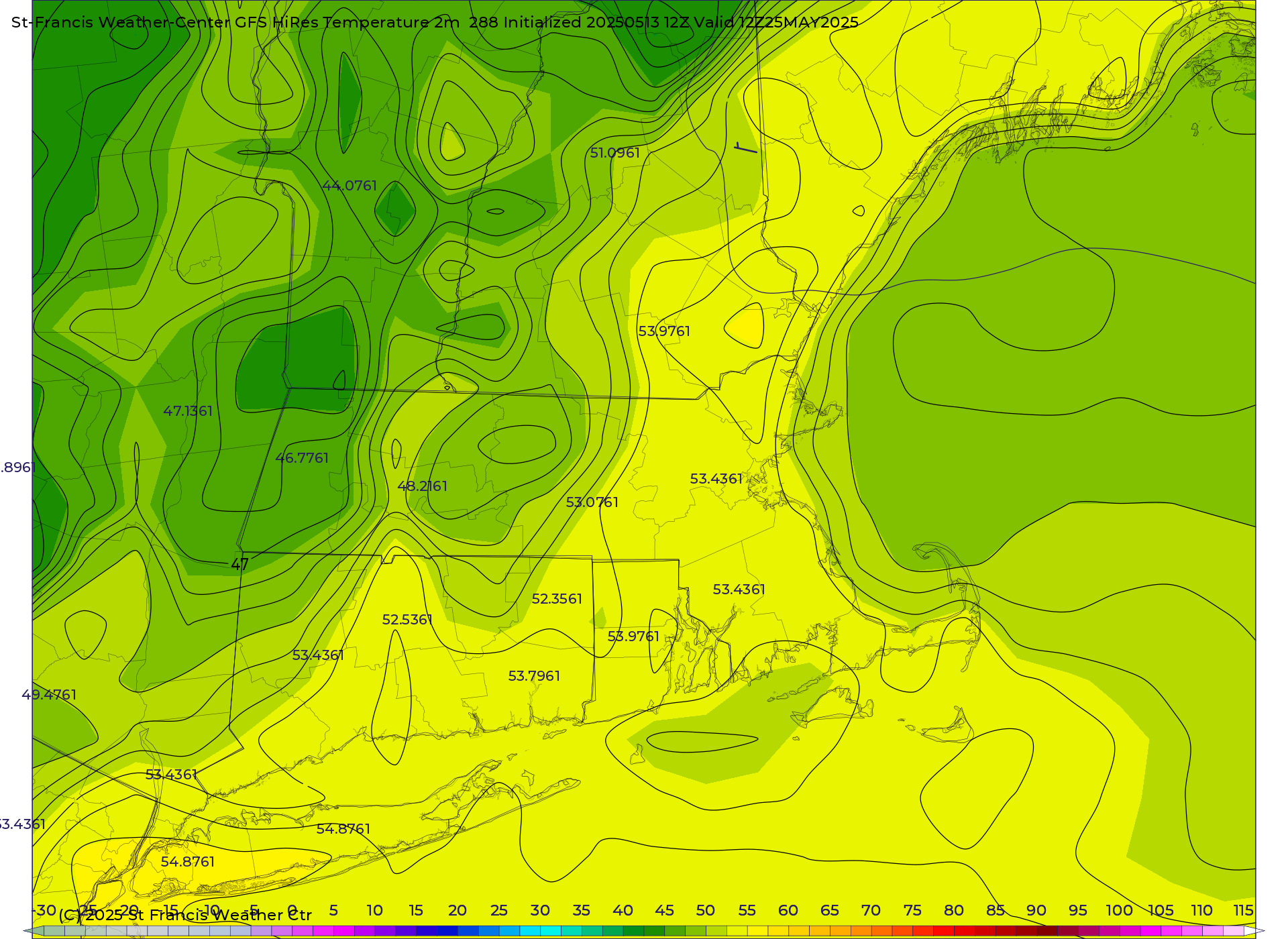The width and height of the screenshot is (1288, 939).
Task: Click the color bar scale label 25
Action: click(498, 910)
